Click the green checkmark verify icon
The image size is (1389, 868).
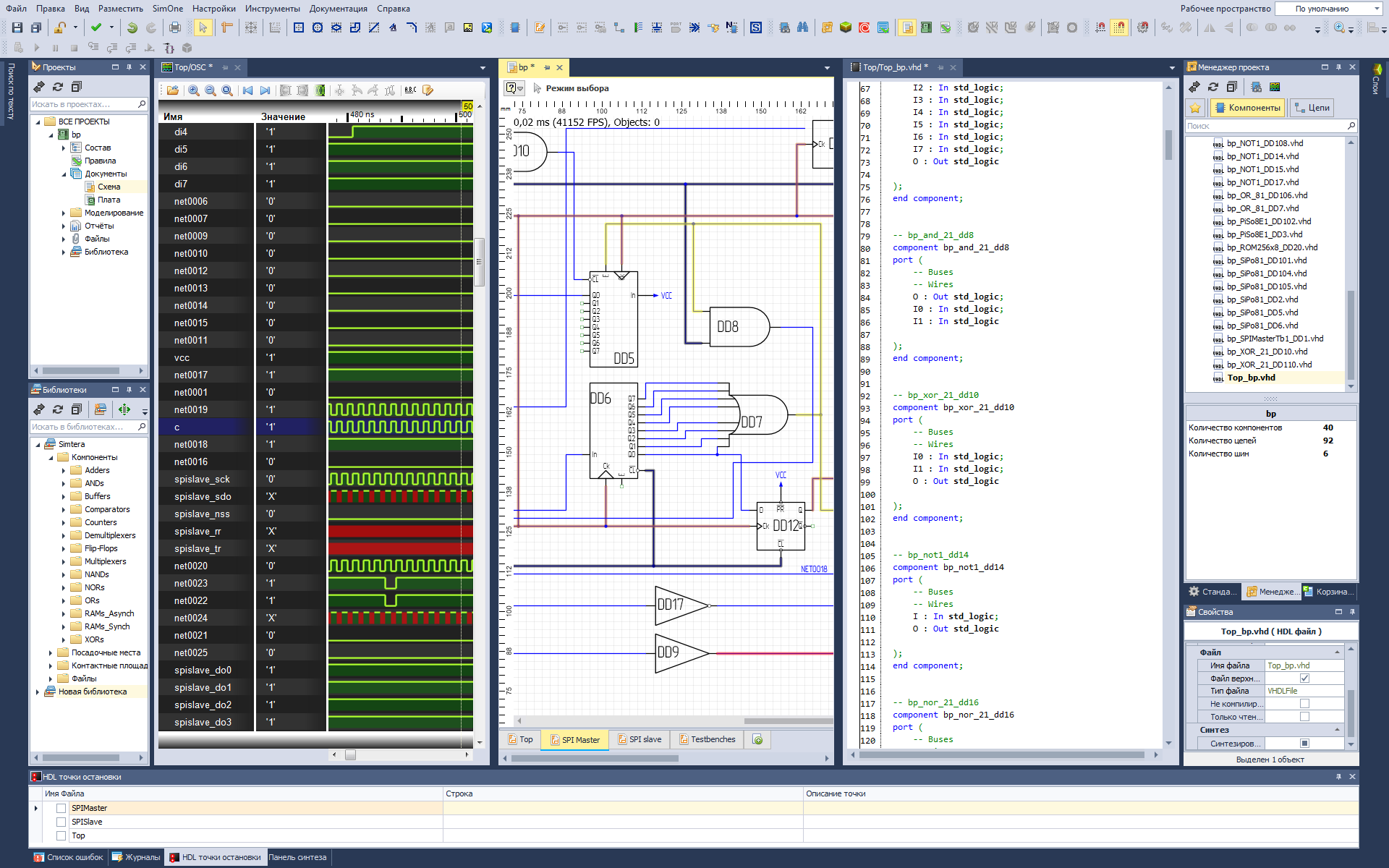tap(95, 27)
